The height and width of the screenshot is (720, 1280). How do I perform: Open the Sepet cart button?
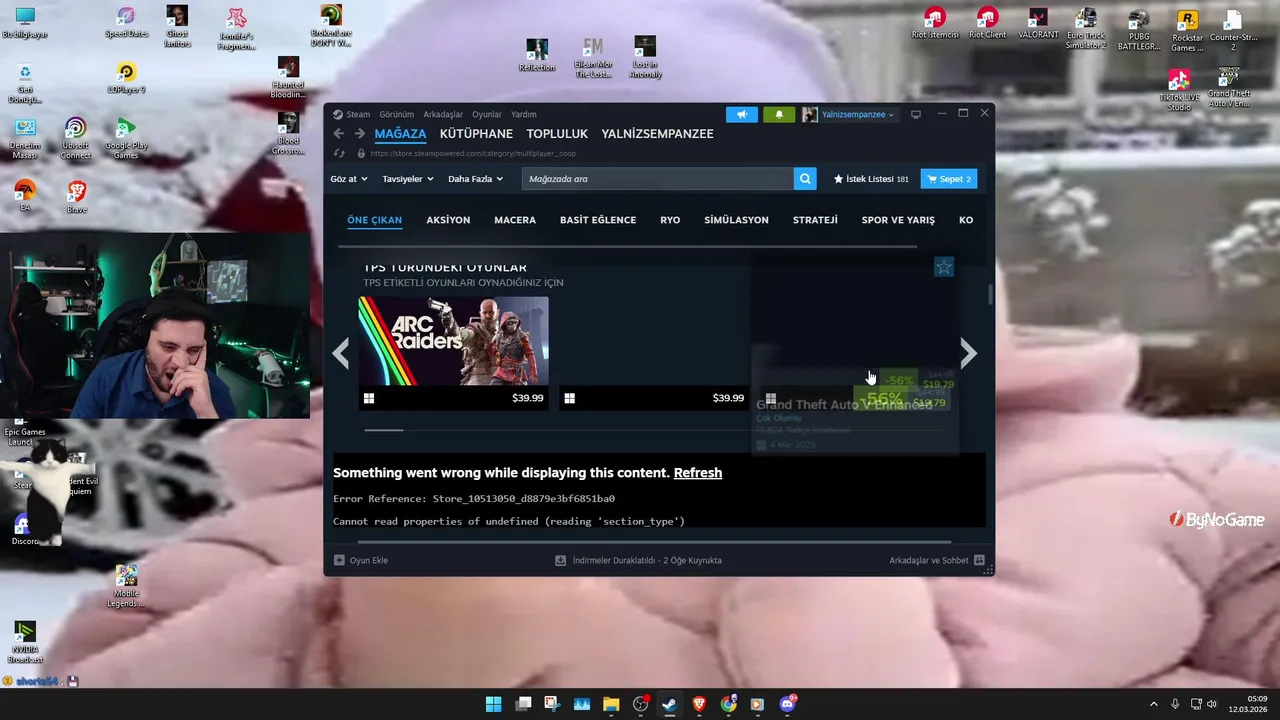(949, 179)
